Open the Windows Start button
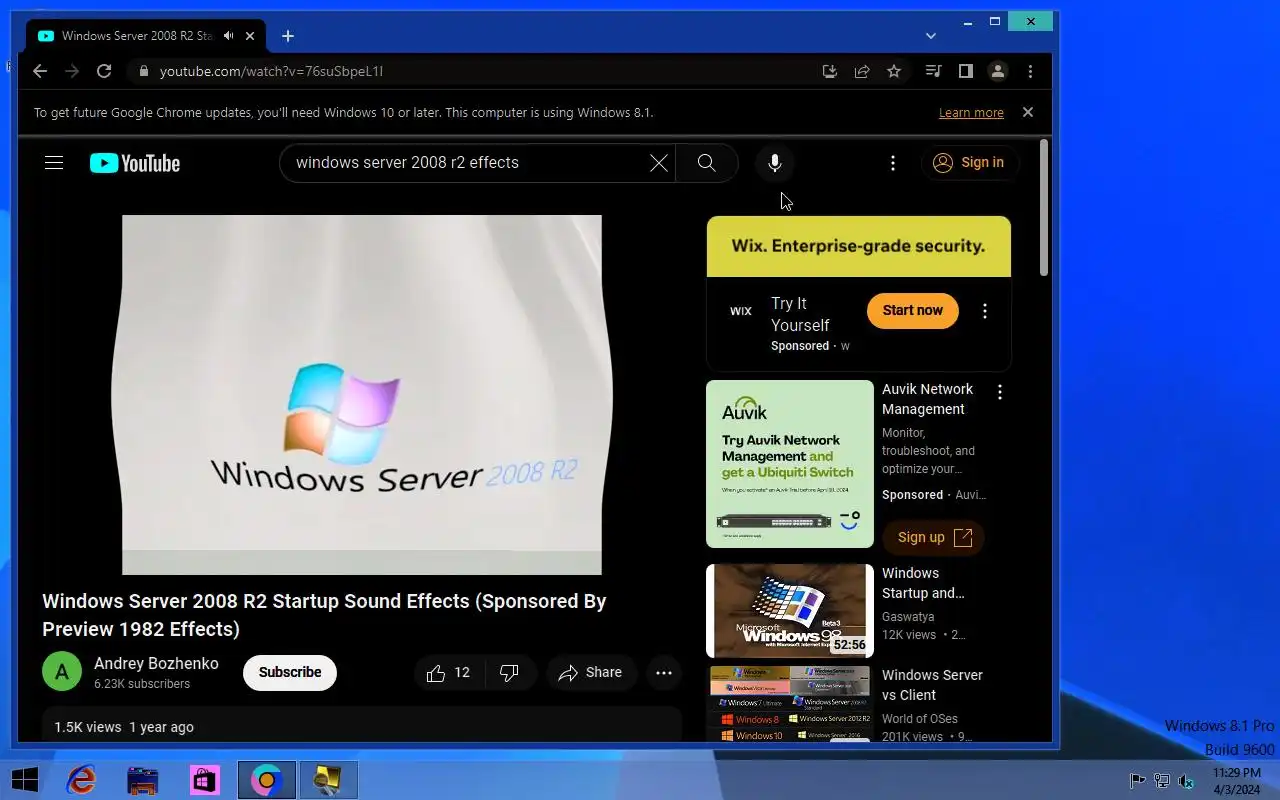 [x=25, y=780]
